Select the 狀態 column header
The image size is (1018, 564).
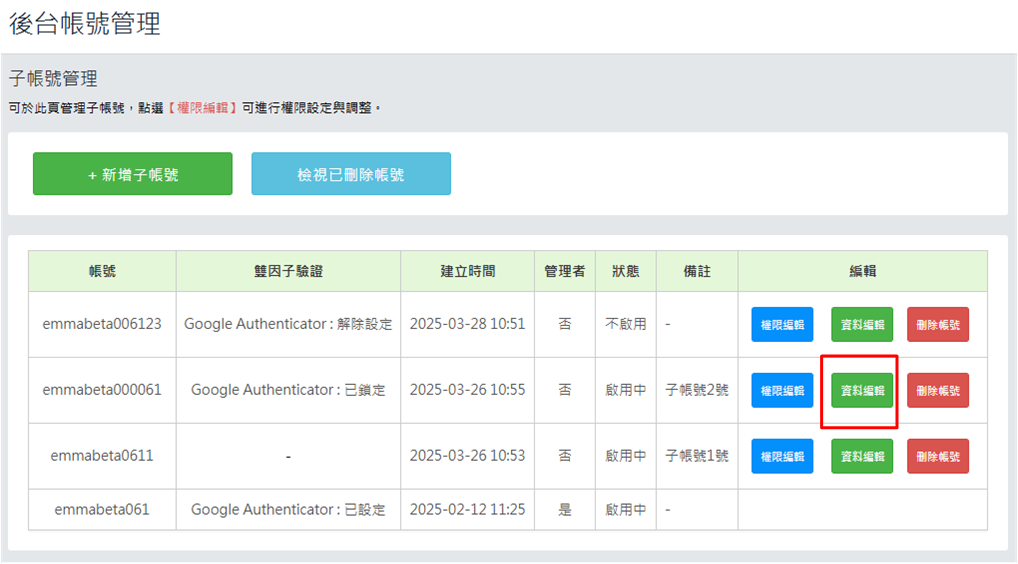(626, 271)
